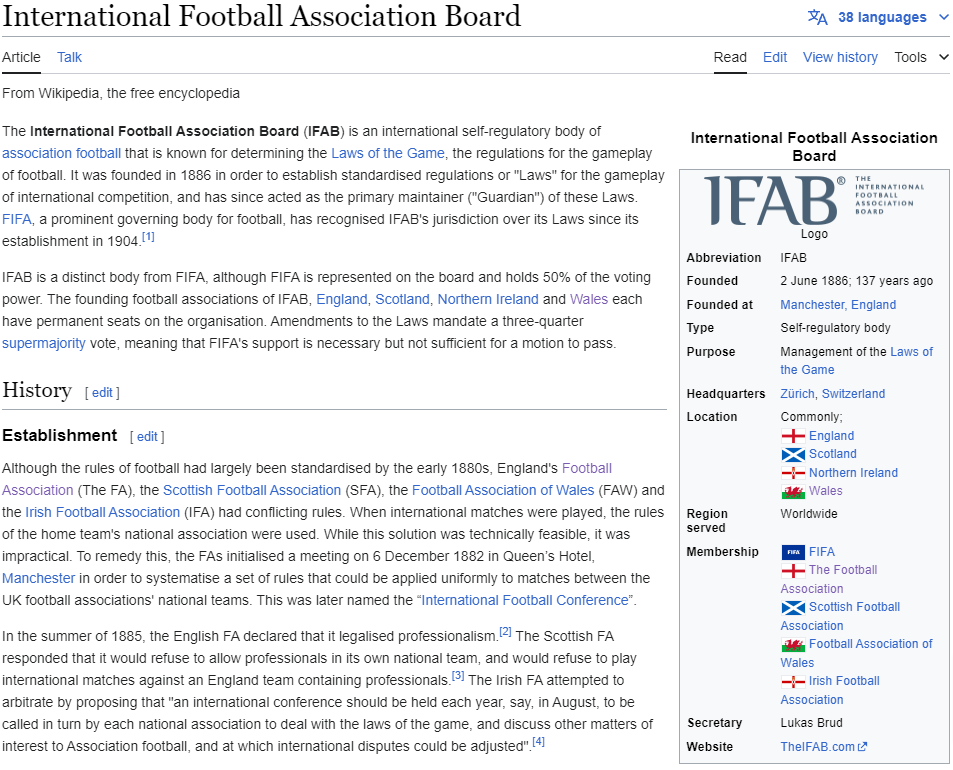Open the Scottish Football Association link in Establishment
The height and width of the screenshot is (770, 953).
(x=252, y=490)
